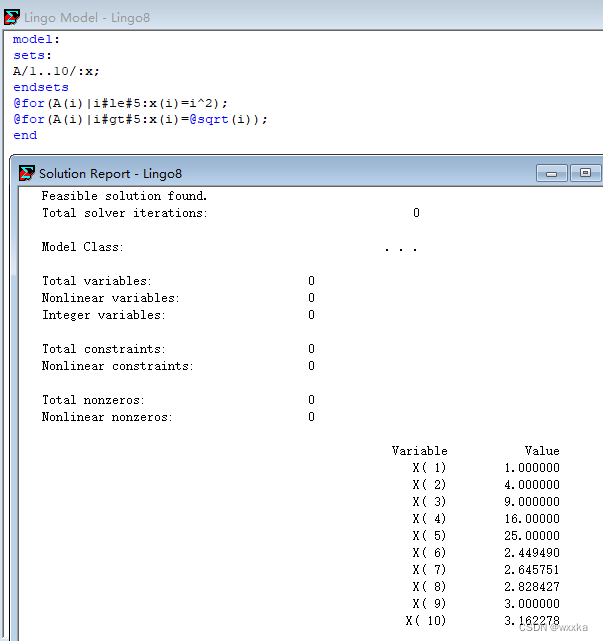The image size is (603, 641).
Task: Click the 'Nonlinear nonzeros:' label
Action: click(107, 417)
